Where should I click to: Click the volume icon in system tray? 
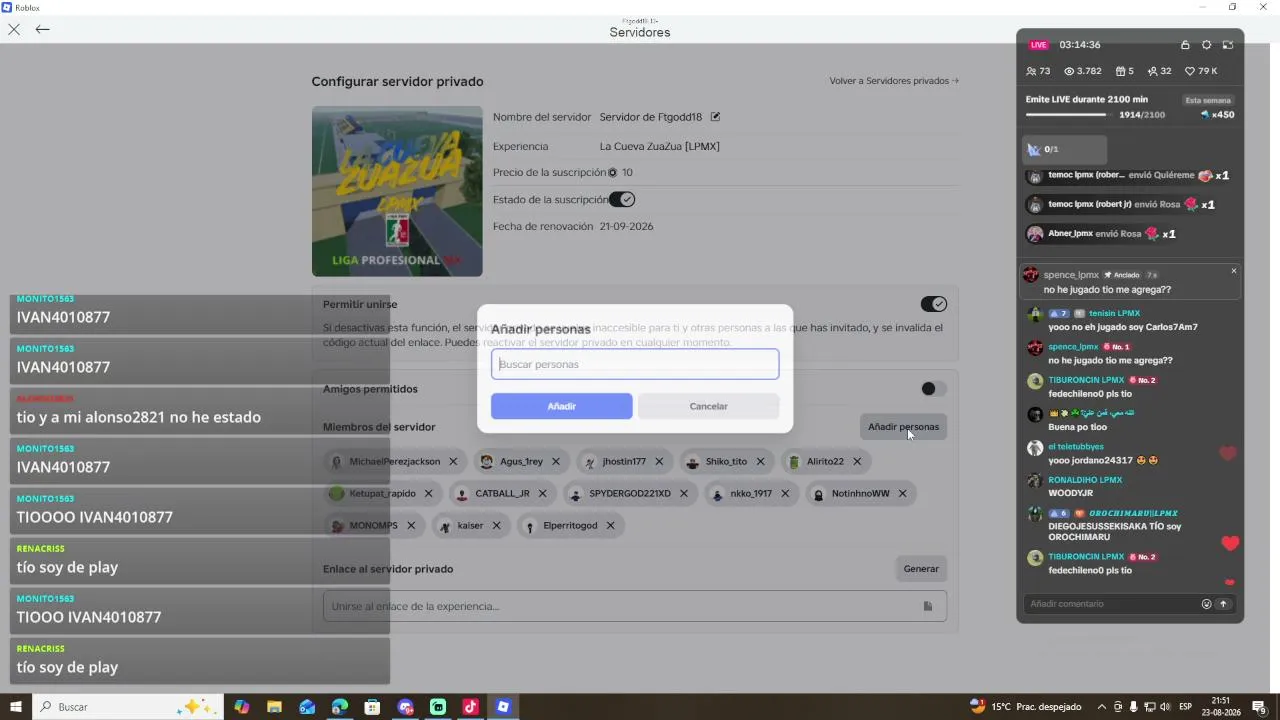coord(1165,707)
